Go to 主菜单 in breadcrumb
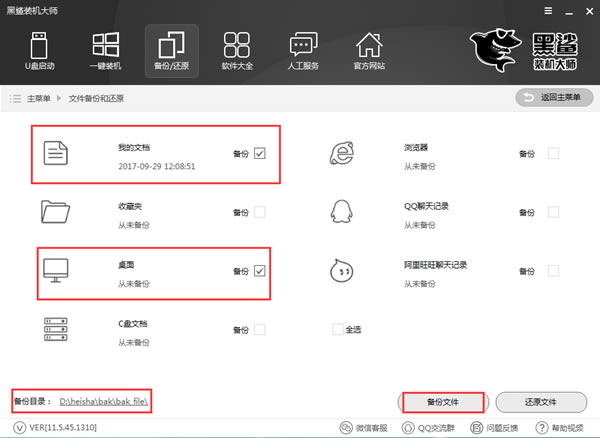This screenshot has height=438, width=600. [x=39, y=98]
